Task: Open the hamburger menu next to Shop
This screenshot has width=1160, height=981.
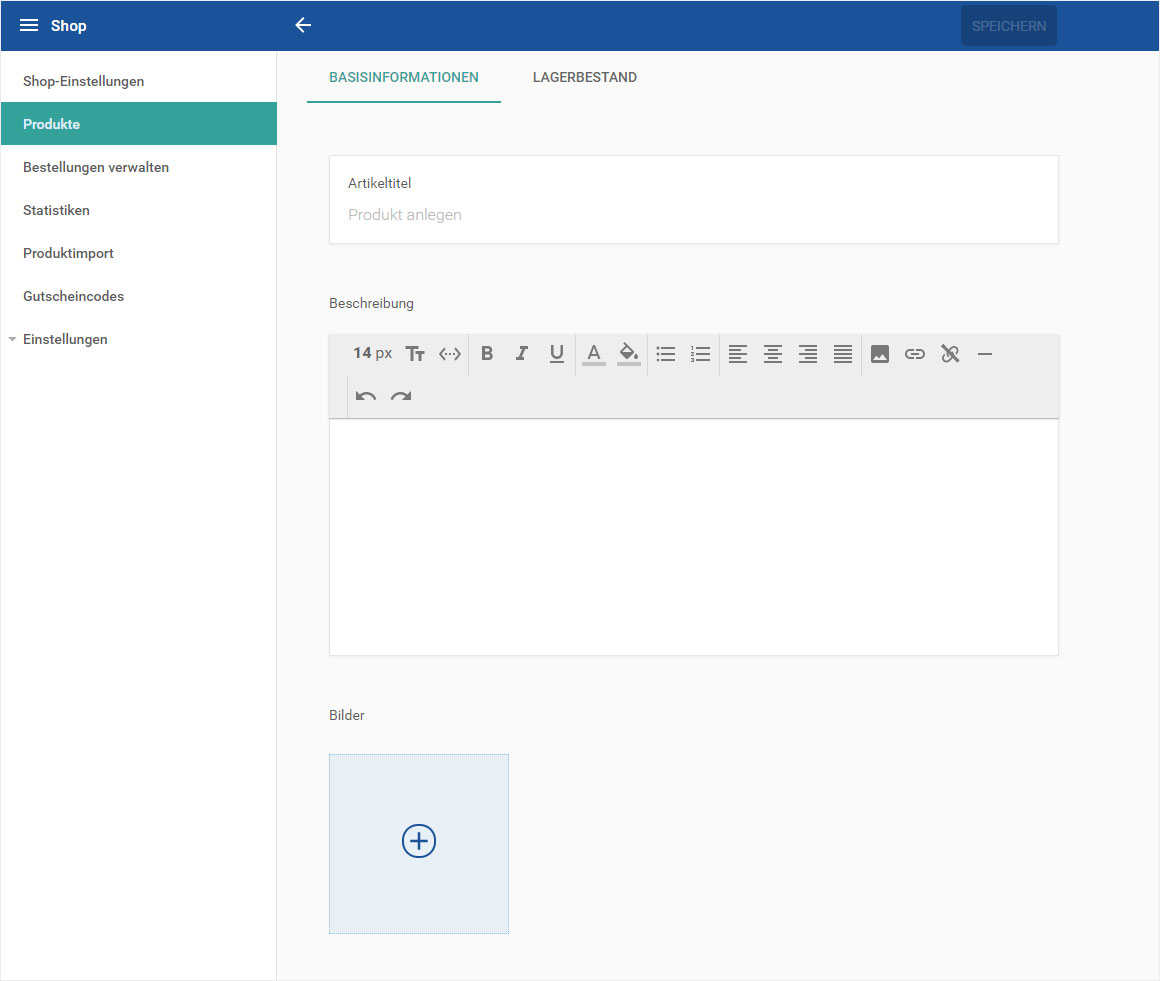Action: pos(29,25)
